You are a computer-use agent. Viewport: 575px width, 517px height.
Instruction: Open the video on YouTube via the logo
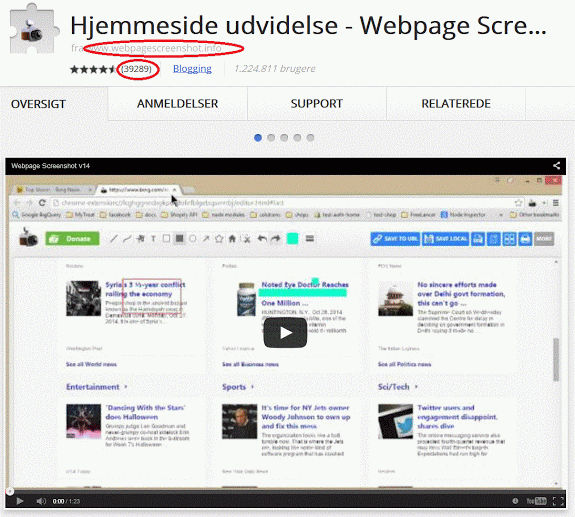536,501
